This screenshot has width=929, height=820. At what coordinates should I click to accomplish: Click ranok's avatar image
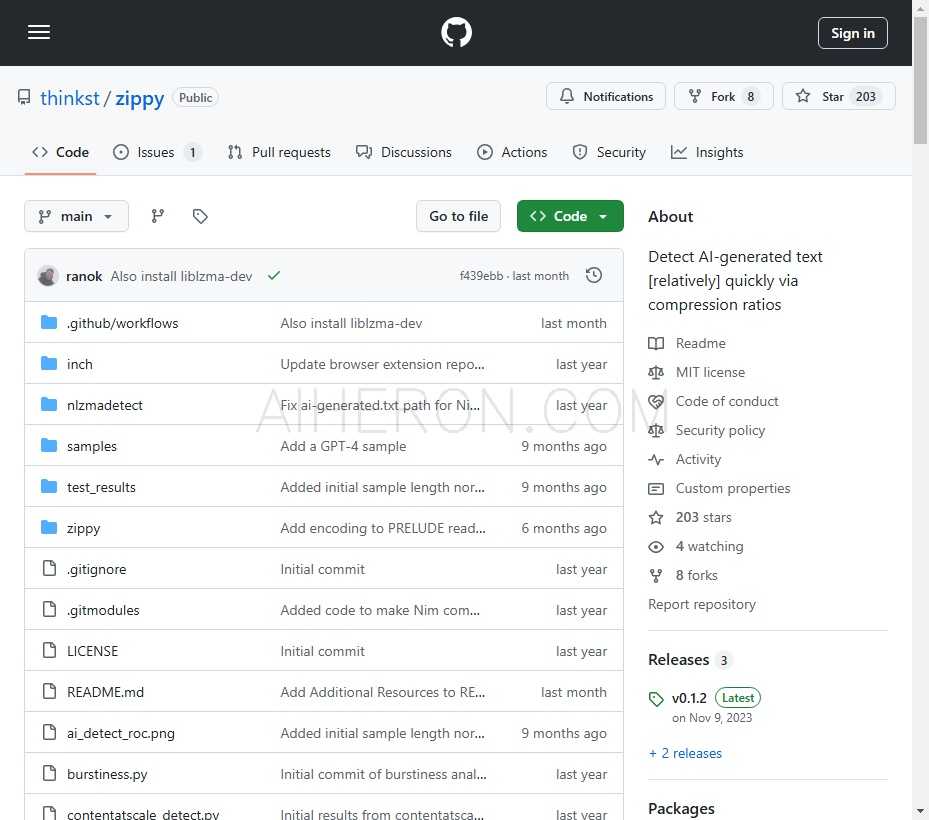pyautogui.click(x=48, y=276)
